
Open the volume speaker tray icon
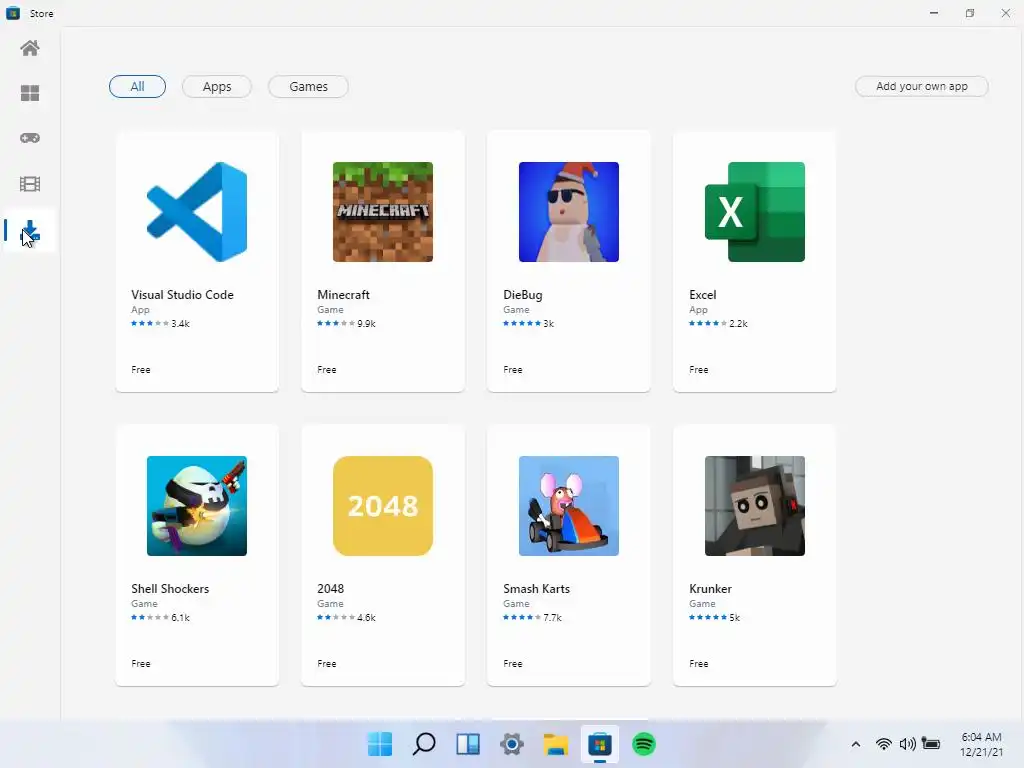tap(907, 744)
